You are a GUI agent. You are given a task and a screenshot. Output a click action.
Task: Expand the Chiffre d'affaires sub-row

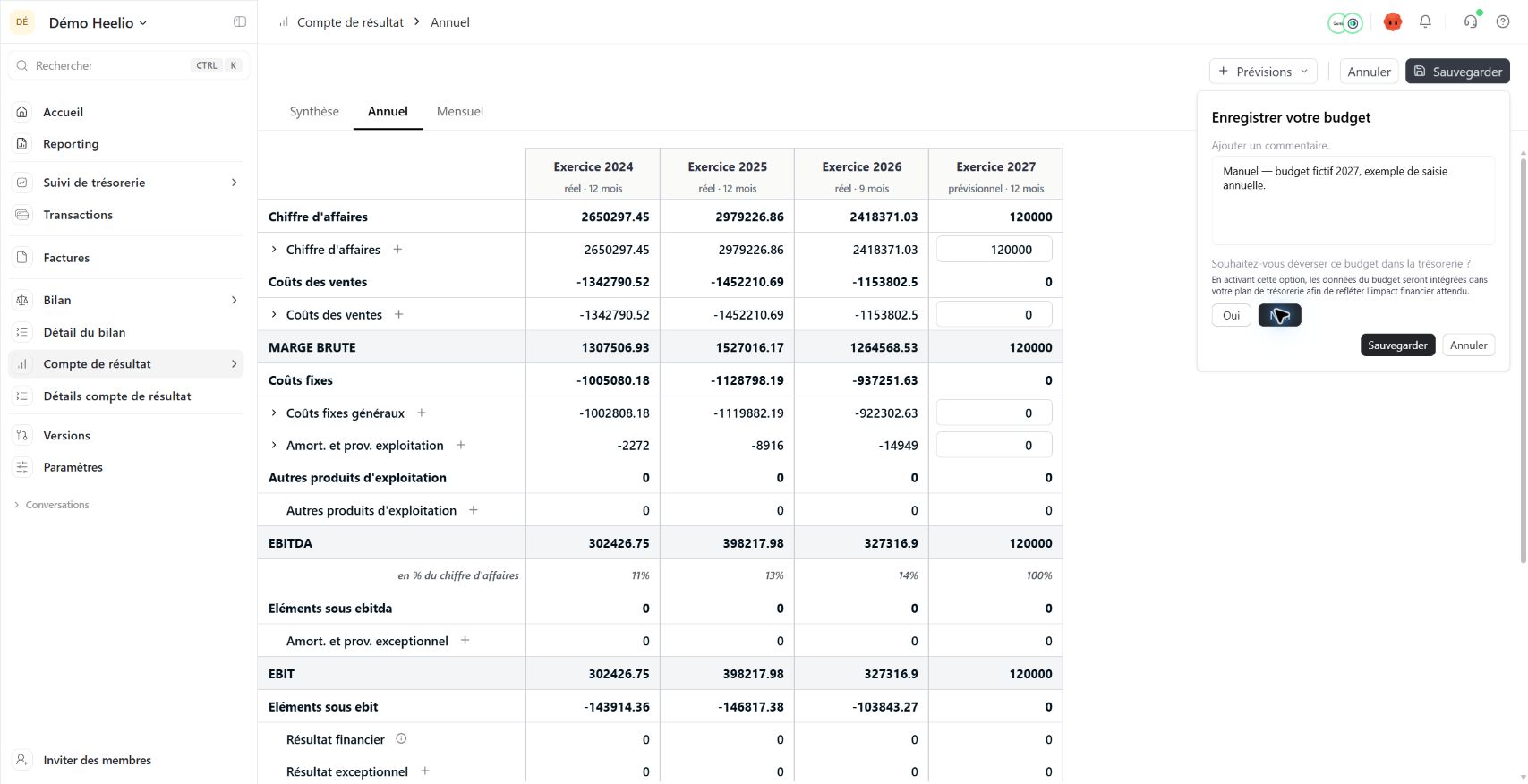(274, 250)
